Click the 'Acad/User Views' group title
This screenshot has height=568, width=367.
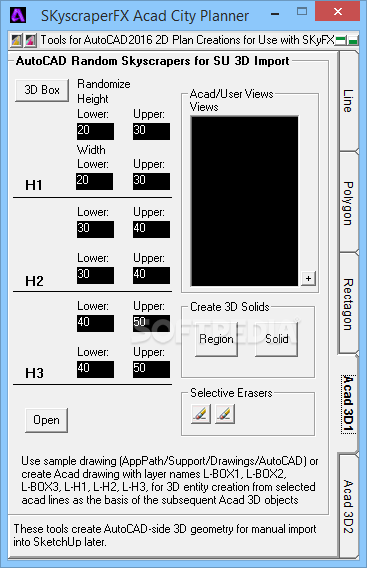(232, 94)
